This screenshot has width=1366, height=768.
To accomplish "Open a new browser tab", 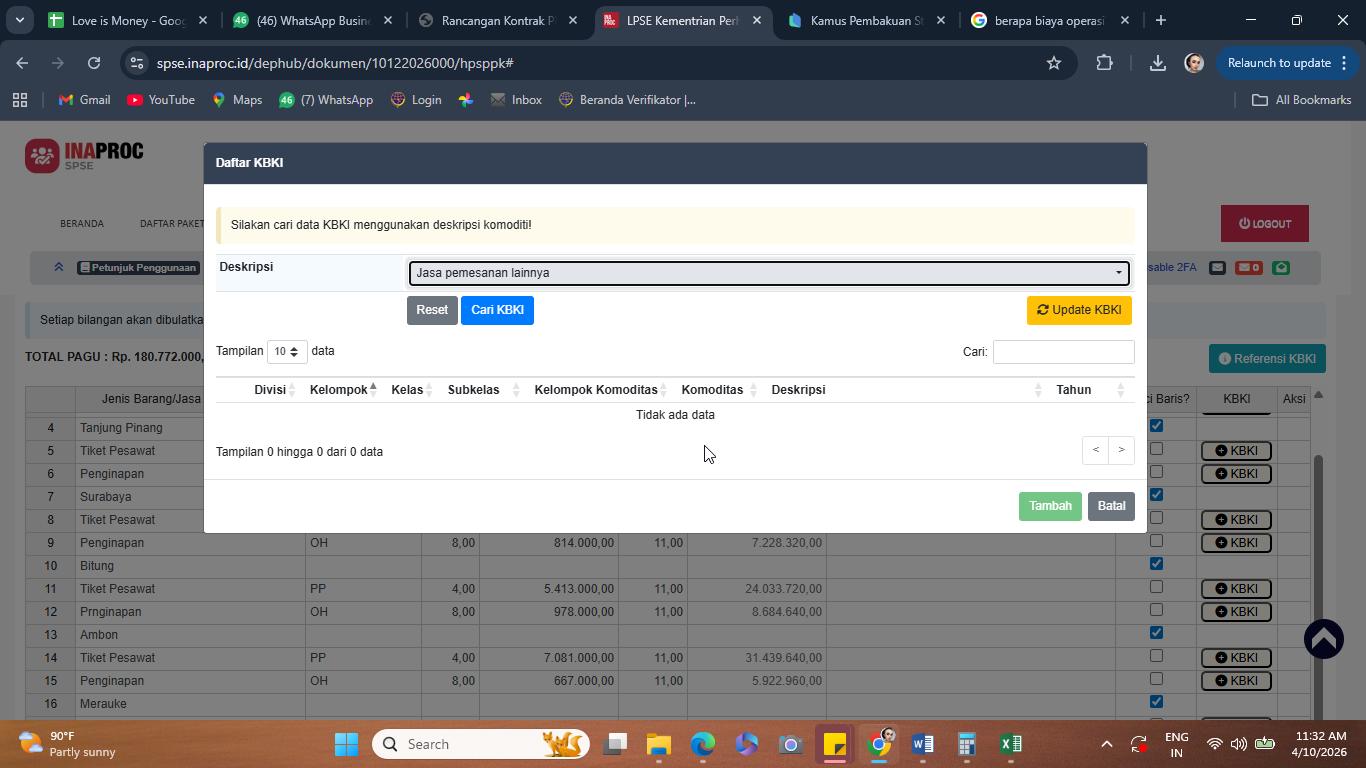I will tap(1160, 20).
